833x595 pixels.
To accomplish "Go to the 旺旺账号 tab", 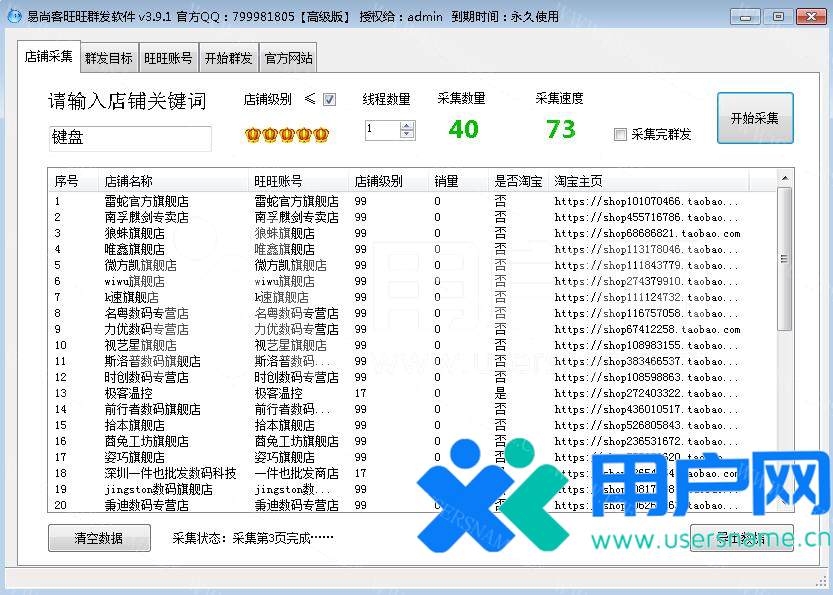I will pyautogui.click(x=168, y=58).
